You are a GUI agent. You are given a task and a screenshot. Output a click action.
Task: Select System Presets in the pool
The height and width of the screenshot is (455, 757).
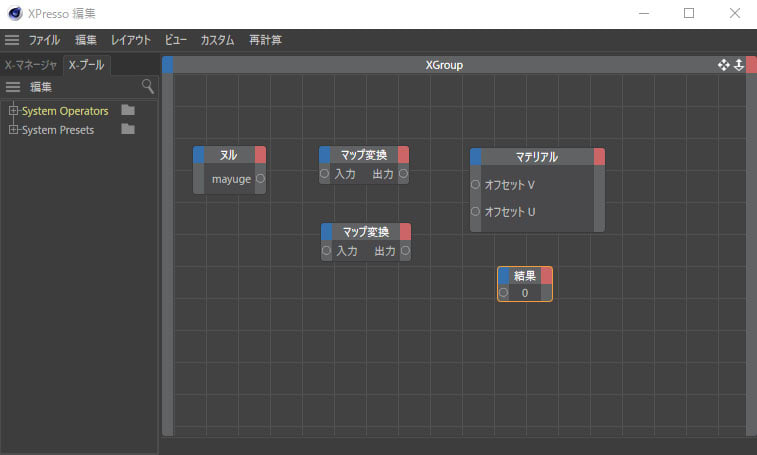point(58,129)
